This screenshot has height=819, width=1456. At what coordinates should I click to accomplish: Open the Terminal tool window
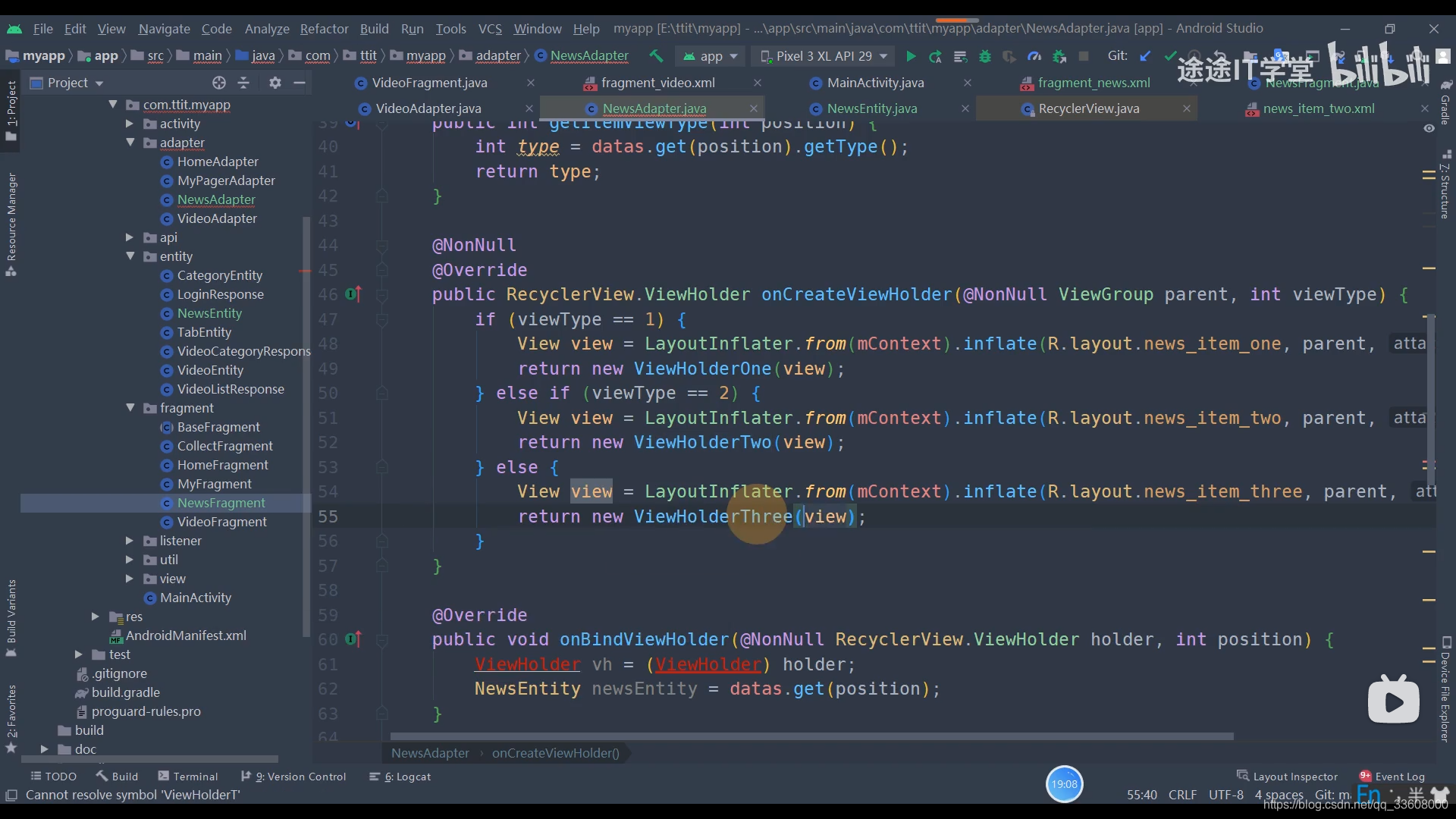[187, 777]
